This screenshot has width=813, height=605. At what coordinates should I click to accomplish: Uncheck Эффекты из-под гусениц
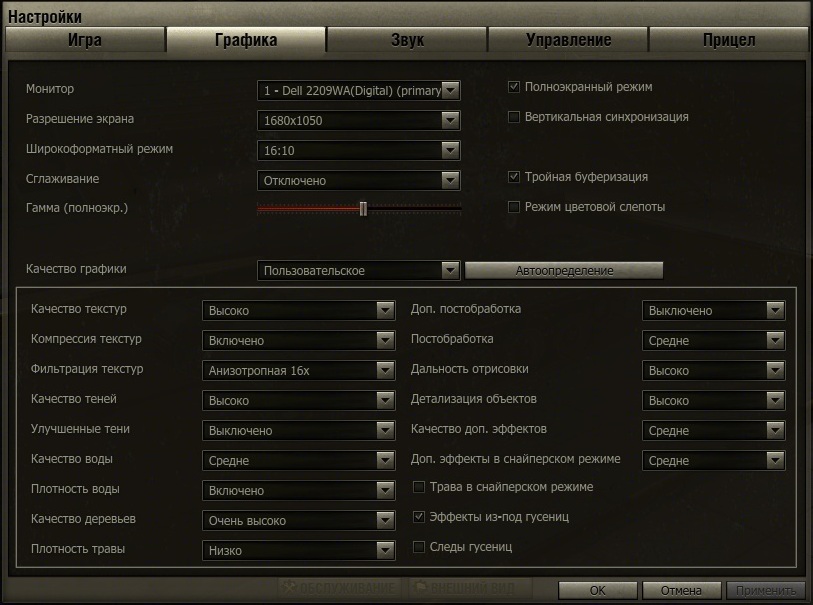click(419, 517)
